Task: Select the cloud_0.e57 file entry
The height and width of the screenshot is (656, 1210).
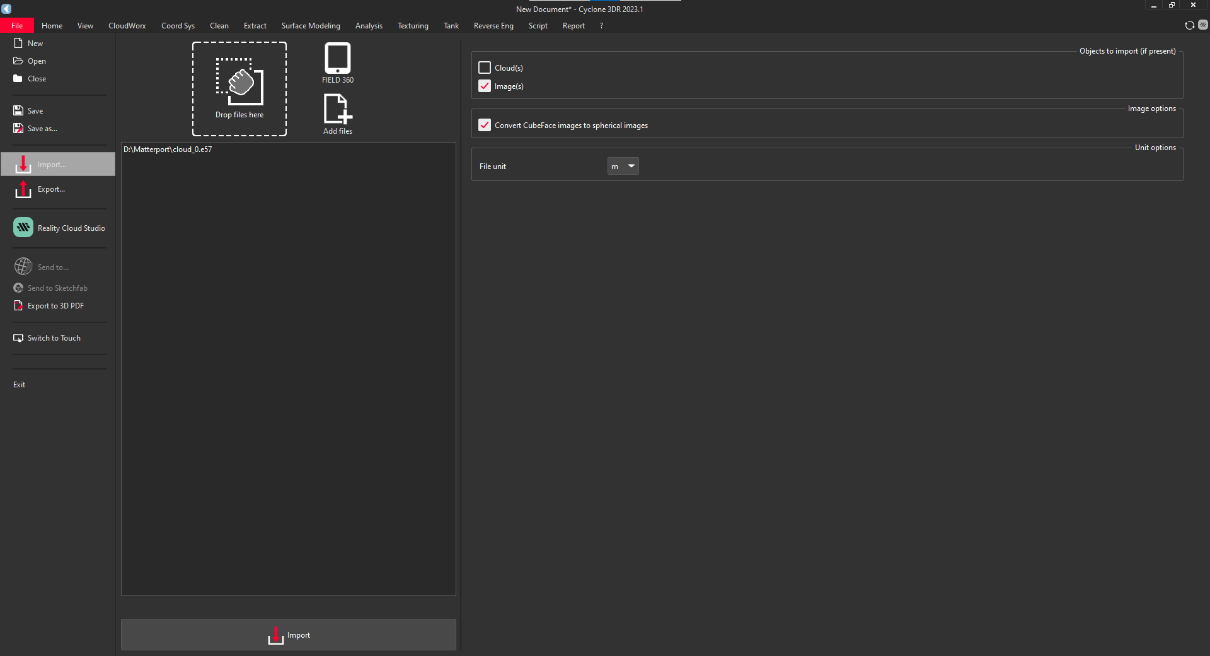Action: click(x=168, y=149)
